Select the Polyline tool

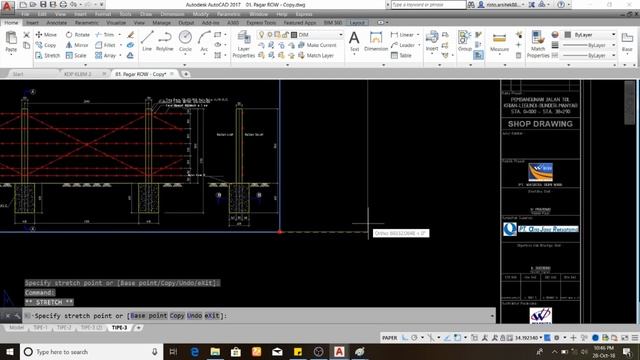[x=164, y=41]
